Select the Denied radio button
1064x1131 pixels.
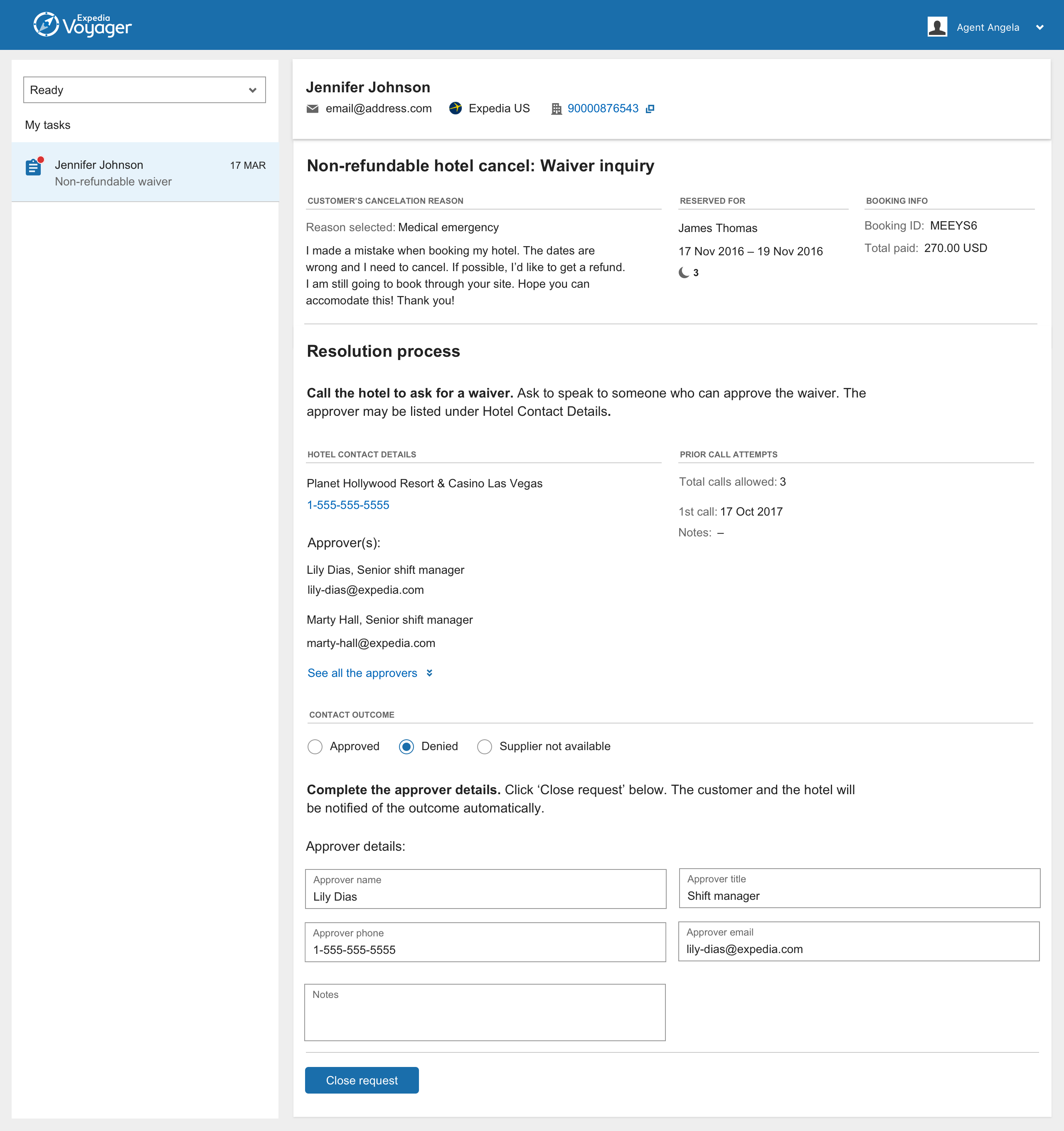click(x=406, y=746)
